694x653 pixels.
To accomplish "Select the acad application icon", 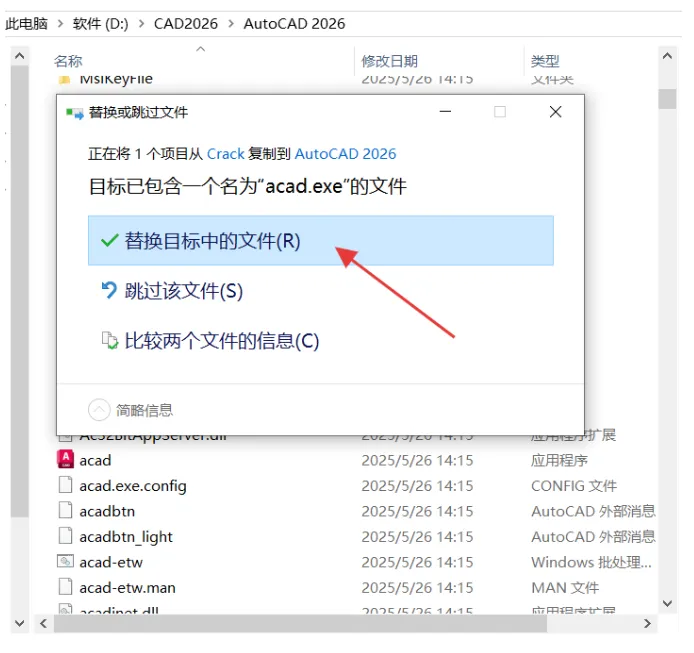I will (x=66, y=459).
